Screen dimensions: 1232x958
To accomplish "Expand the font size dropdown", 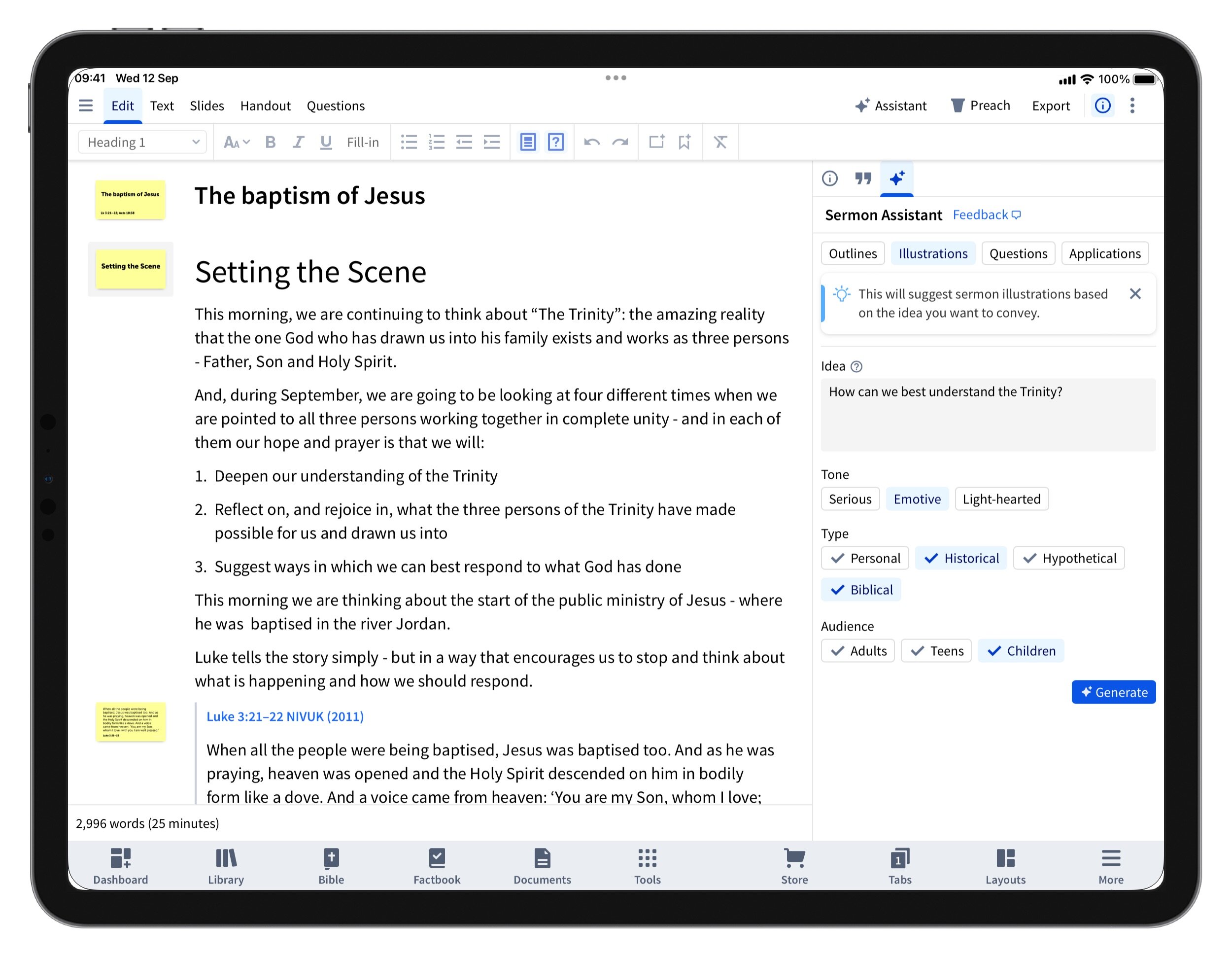I will pos(237,142).
